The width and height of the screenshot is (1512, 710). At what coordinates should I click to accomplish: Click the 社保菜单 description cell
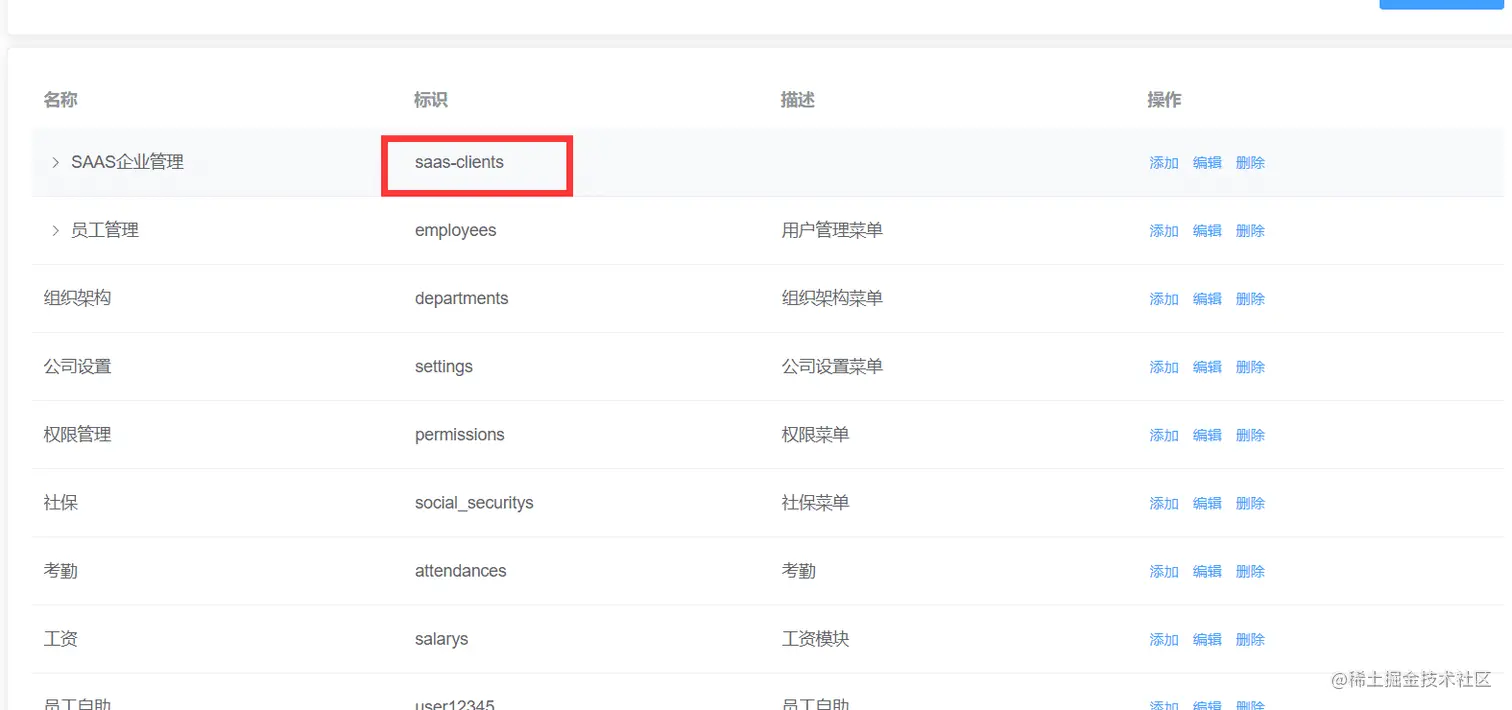click(x=815, y=502)
